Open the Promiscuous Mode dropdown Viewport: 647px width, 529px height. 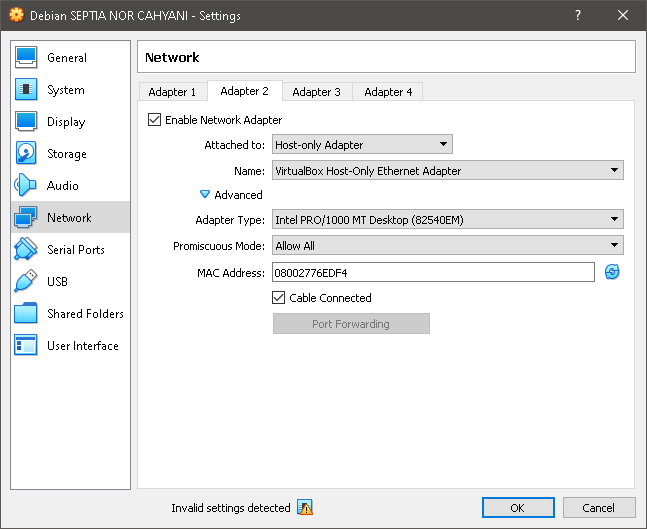[448, 246]
